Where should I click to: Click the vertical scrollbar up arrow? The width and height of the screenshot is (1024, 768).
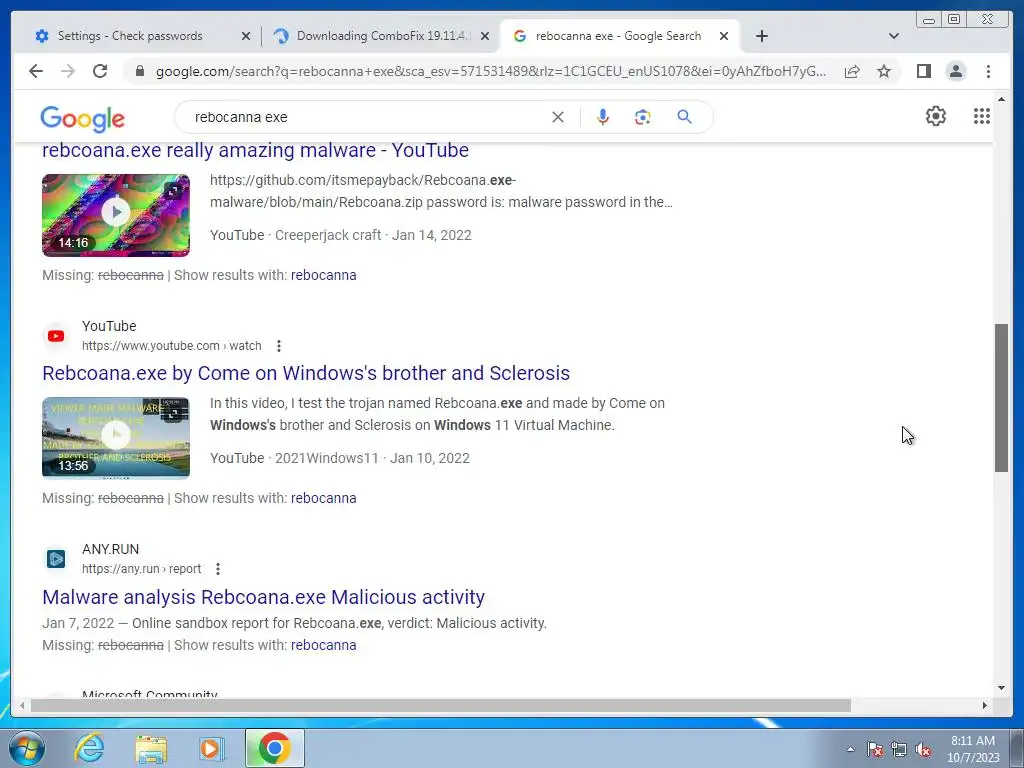pyautogui.click(x=1001, y=99)
